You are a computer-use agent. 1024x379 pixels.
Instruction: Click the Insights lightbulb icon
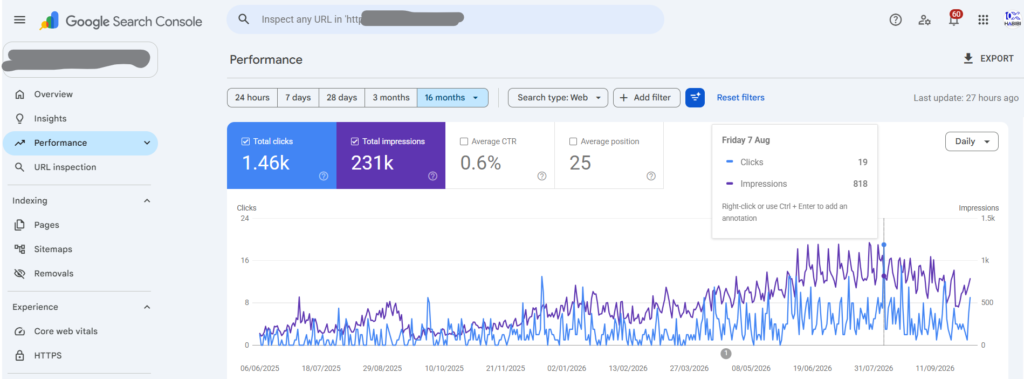click(x=20, y=118)
